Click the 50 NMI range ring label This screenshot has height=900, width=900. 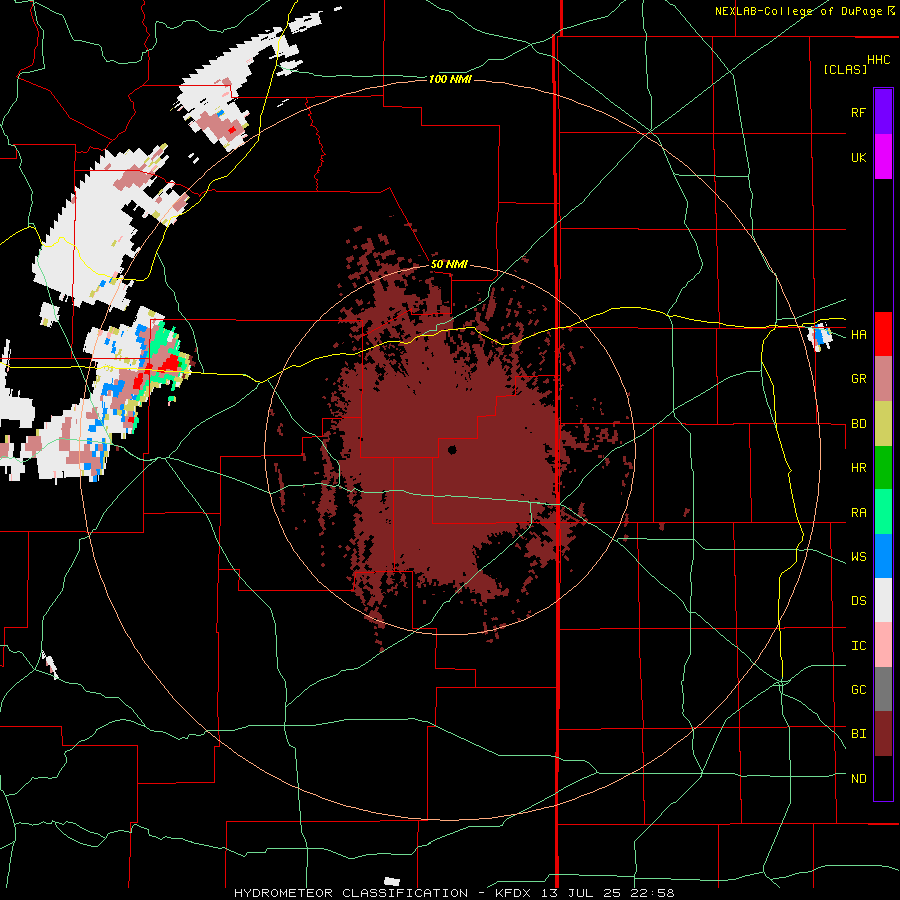[449, 265]
